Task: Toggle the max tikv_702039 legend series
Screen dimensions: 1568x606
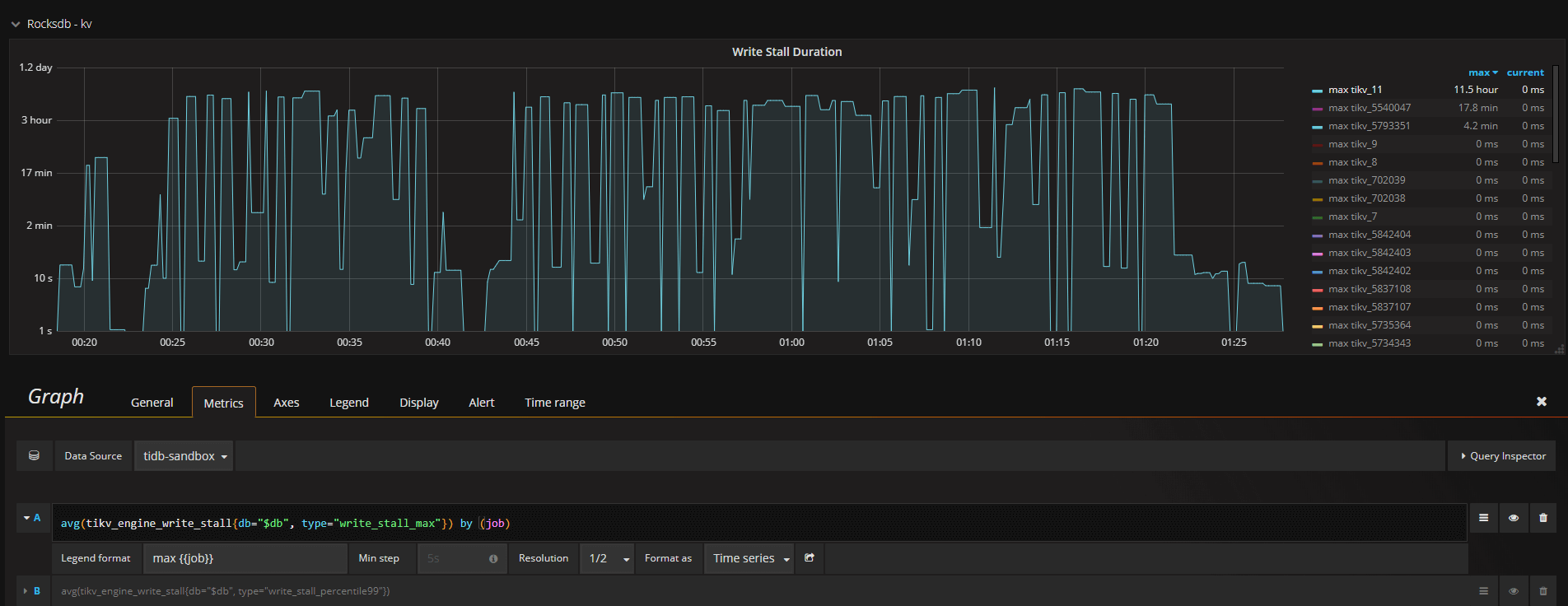Action: tap(1367, 180)
